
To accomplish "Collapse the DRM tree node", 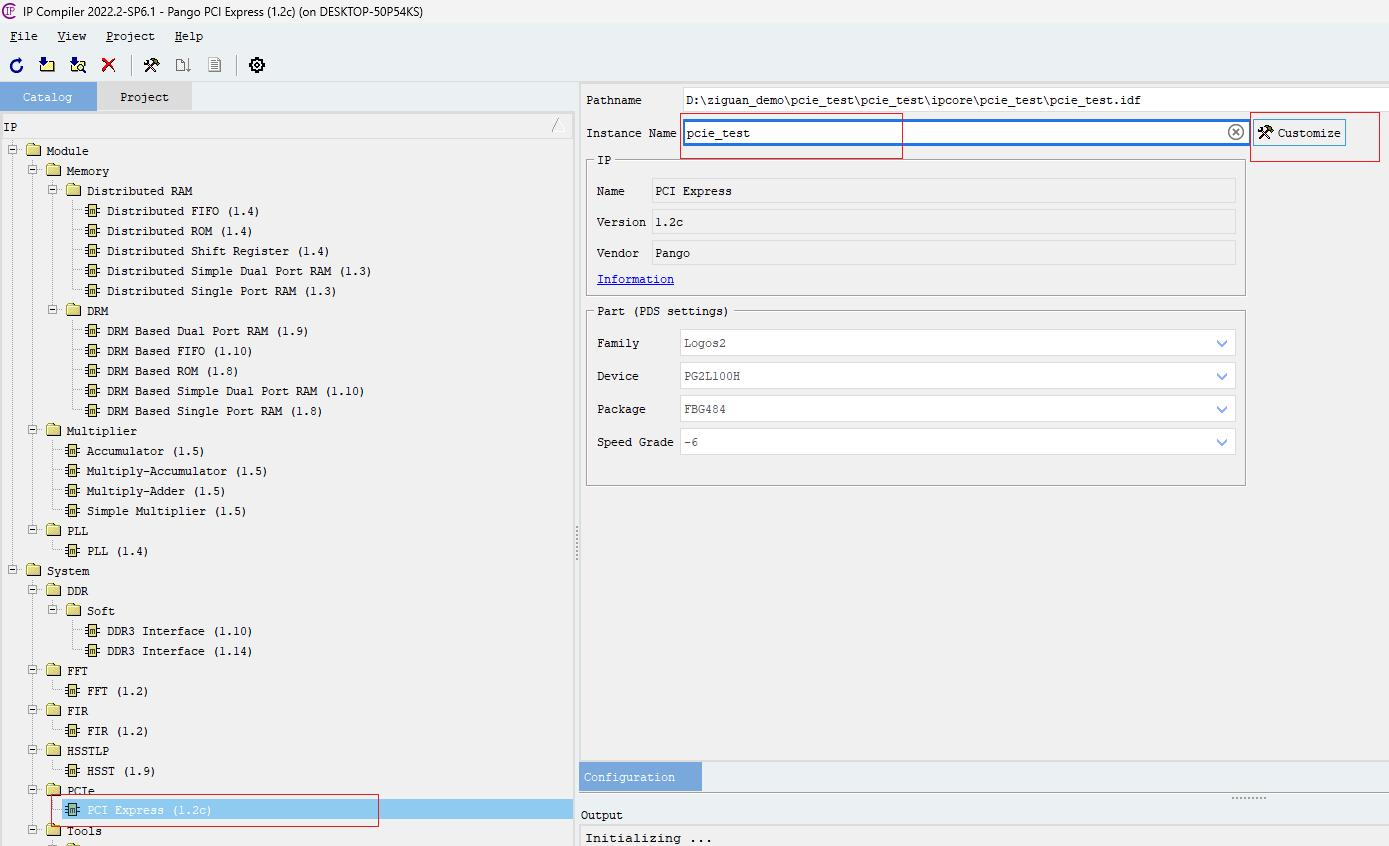I will click(x=53, y=310).
